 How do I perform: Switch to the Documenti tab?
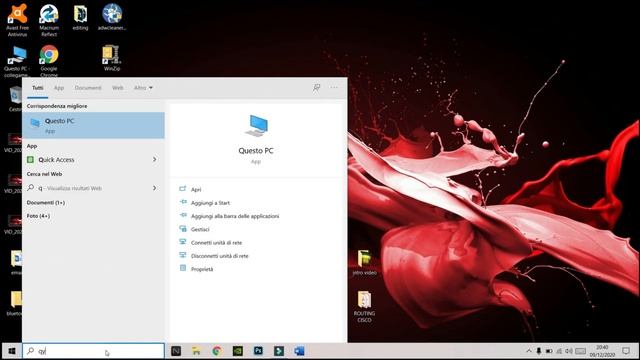click(x=88, y=88)
